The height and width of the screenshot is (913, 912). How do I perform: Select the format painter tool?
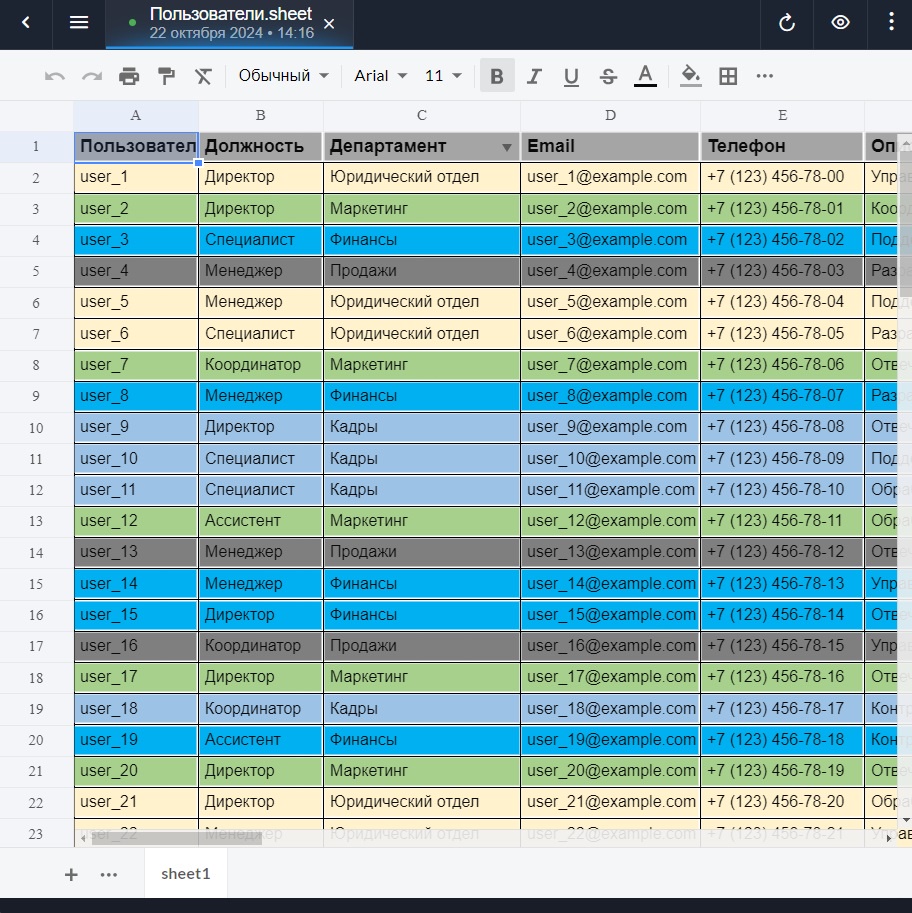point(167,76)
